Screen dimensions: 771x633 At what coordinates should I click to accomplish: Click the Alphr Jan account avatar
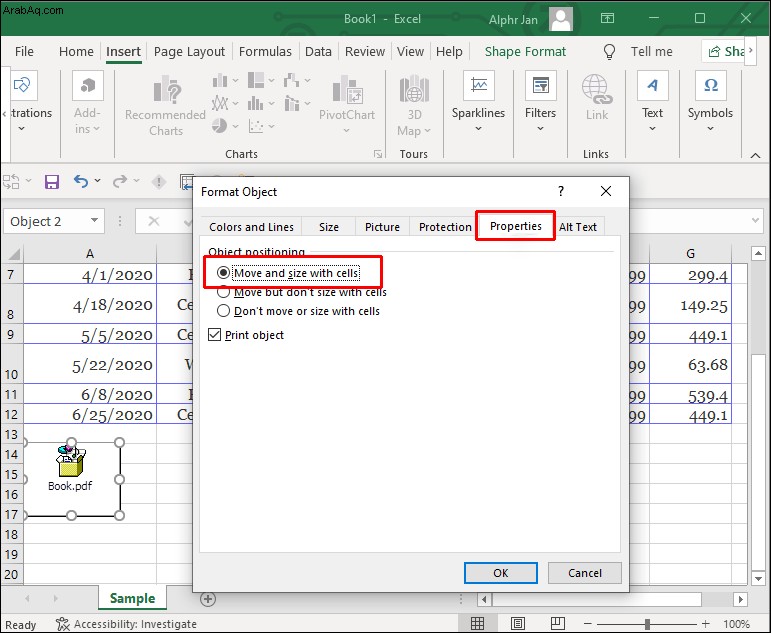click(x=561, y=19)
